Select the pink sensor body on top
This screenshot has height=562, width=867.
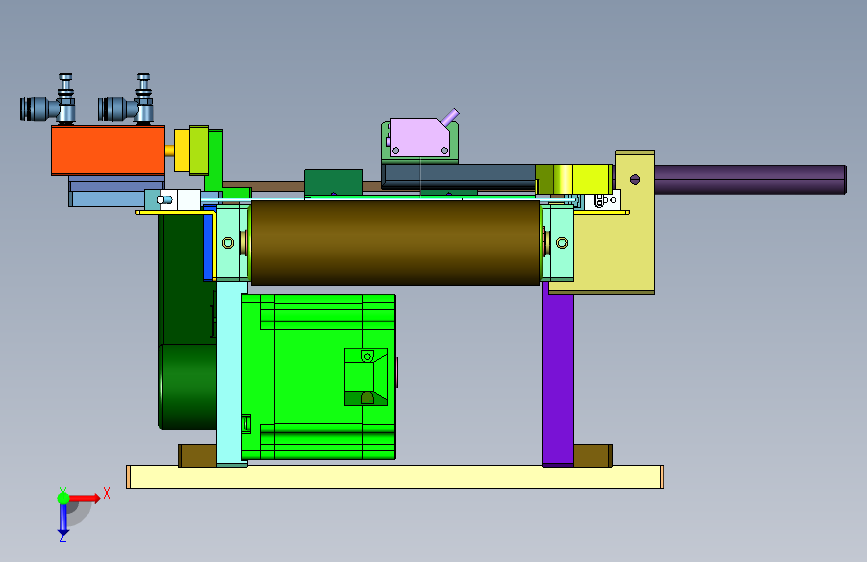click(x=419, y=137)
